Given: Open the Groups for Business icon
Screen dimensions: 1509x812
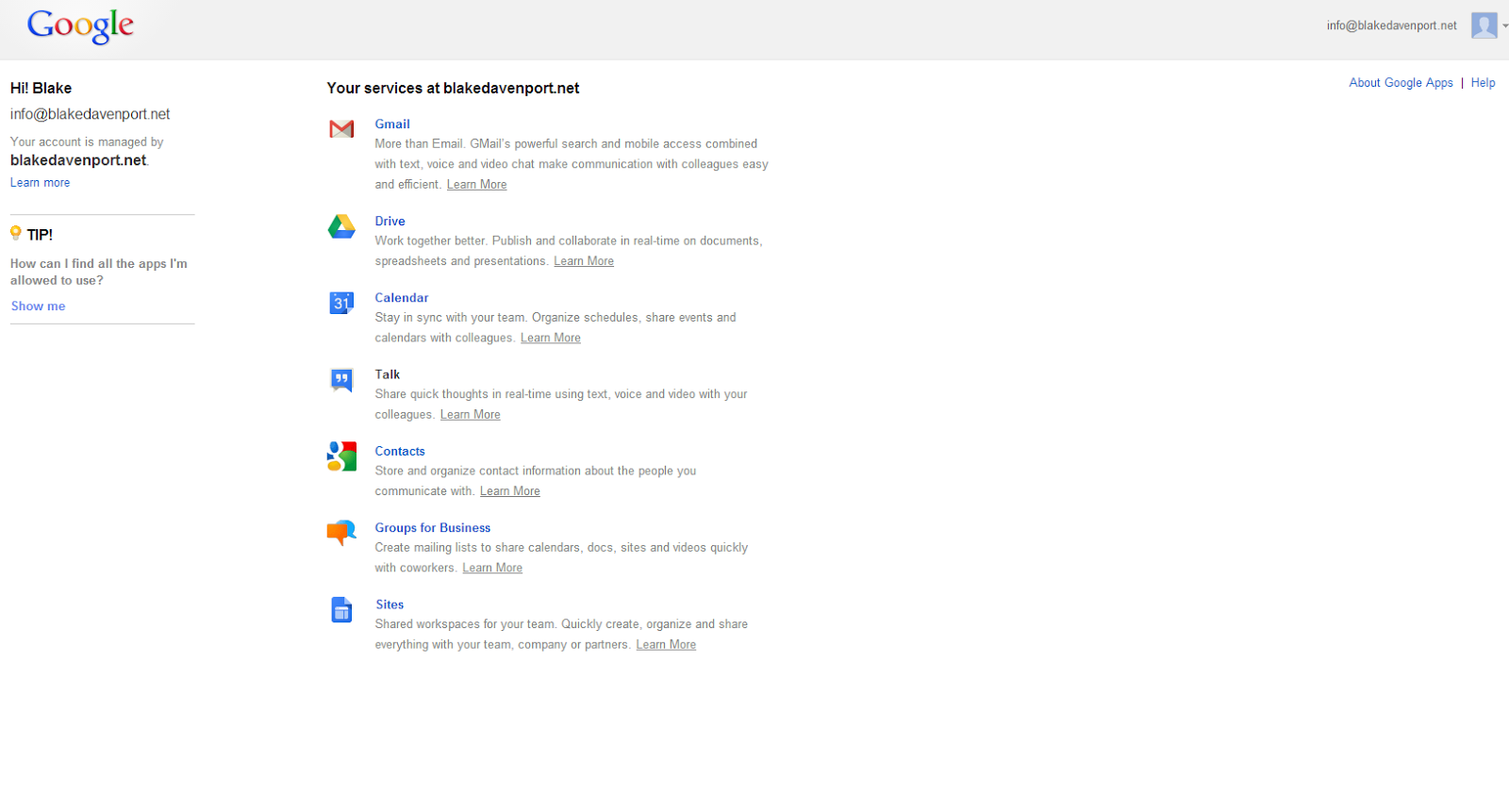Looking at the screenshot, I should pos(341,533).
